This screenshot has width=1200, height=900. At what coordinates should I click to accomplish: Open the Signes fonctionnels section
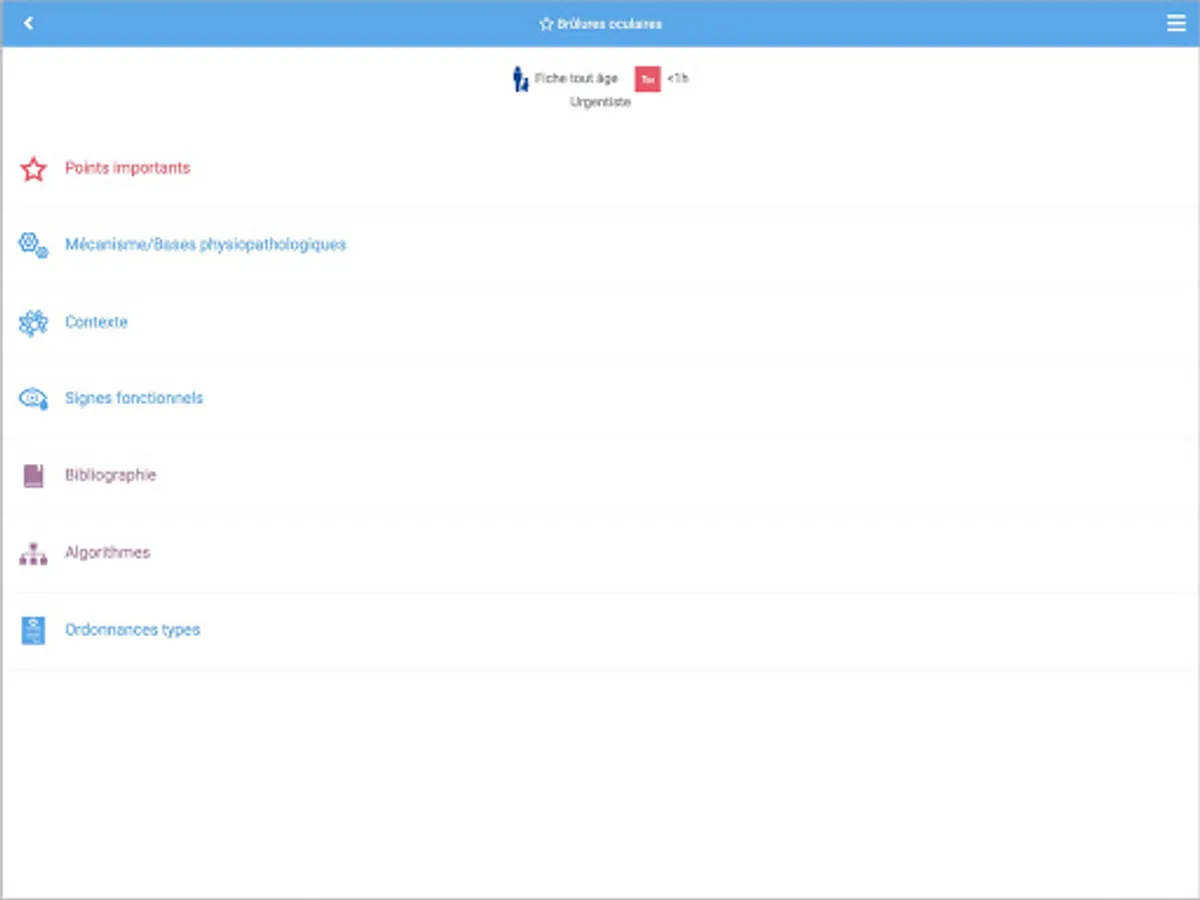(600, 399)
